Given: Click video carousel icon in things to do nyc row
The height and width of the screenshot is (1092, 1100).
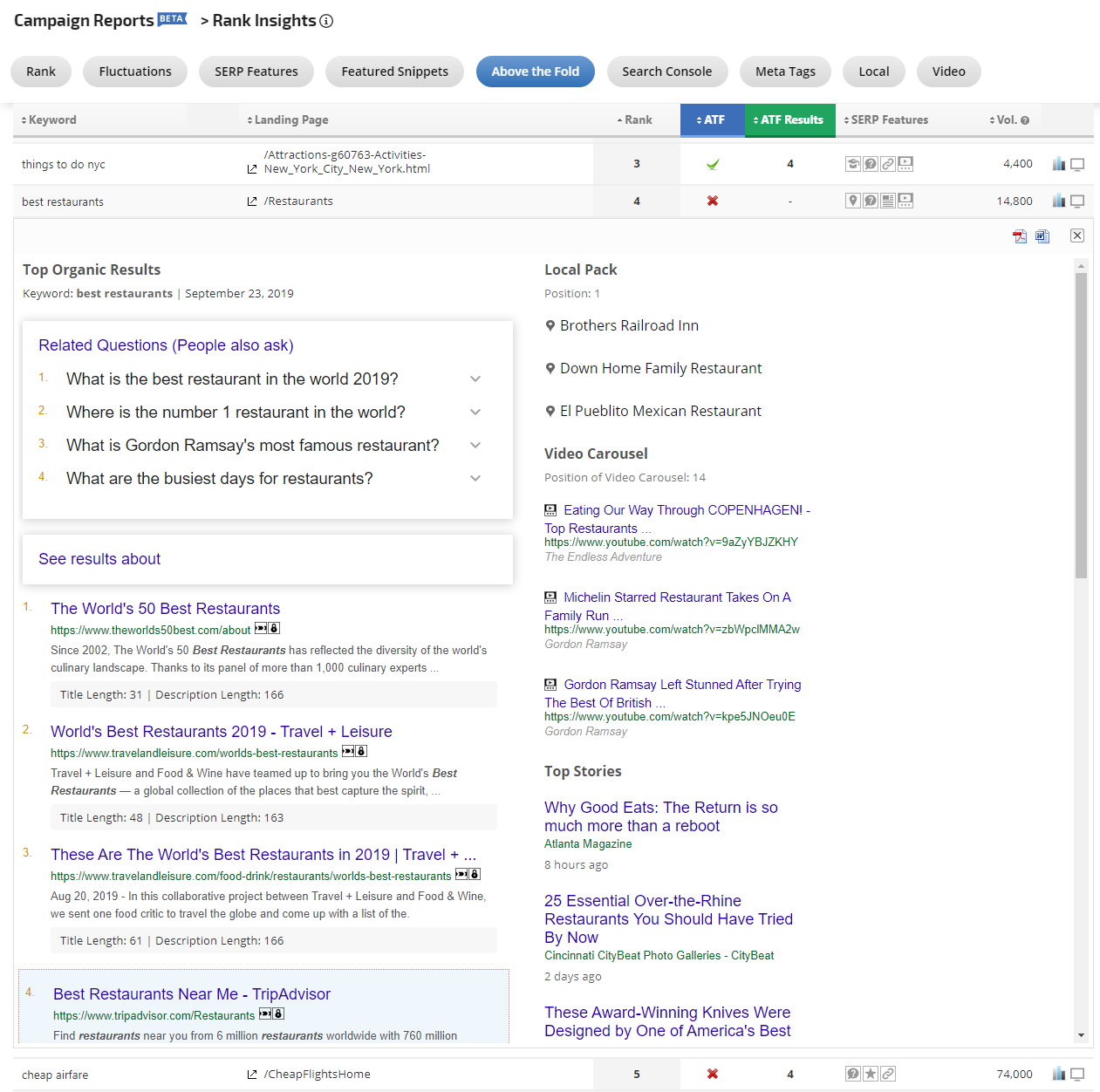Looking at the screenshot, I should tap(905, 164).
